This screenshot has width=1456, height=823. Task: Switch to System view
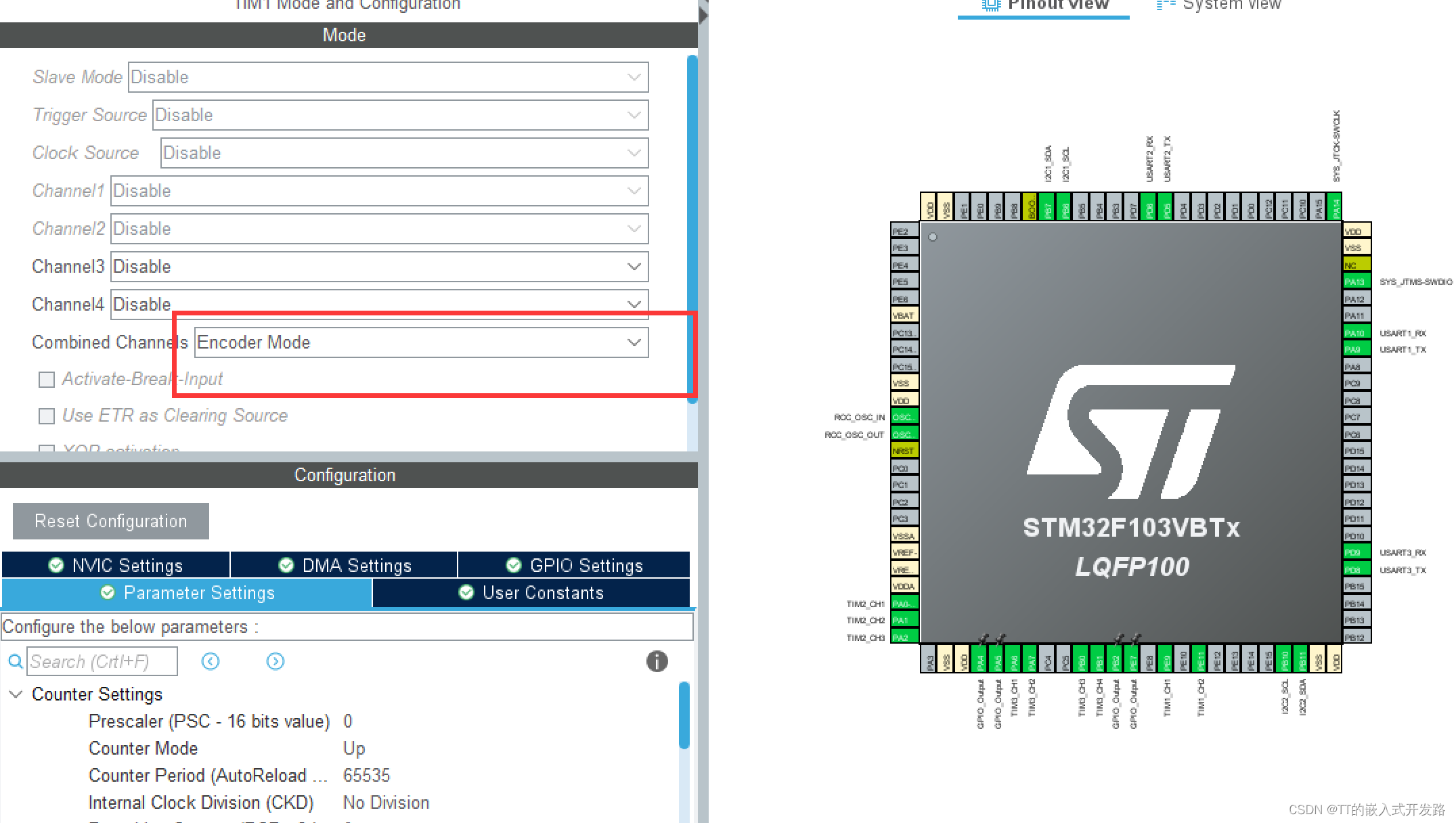click(x=1219, y=5)
